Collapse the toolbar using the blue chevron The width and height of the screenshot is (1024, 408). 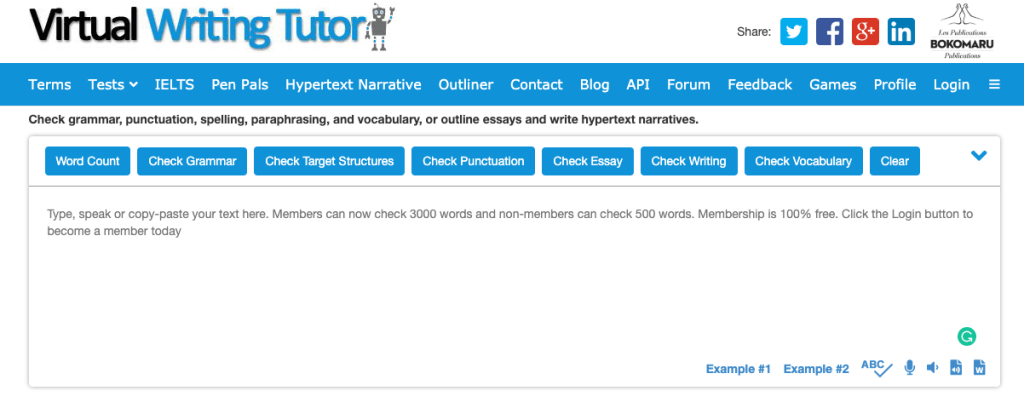(979, 156)
